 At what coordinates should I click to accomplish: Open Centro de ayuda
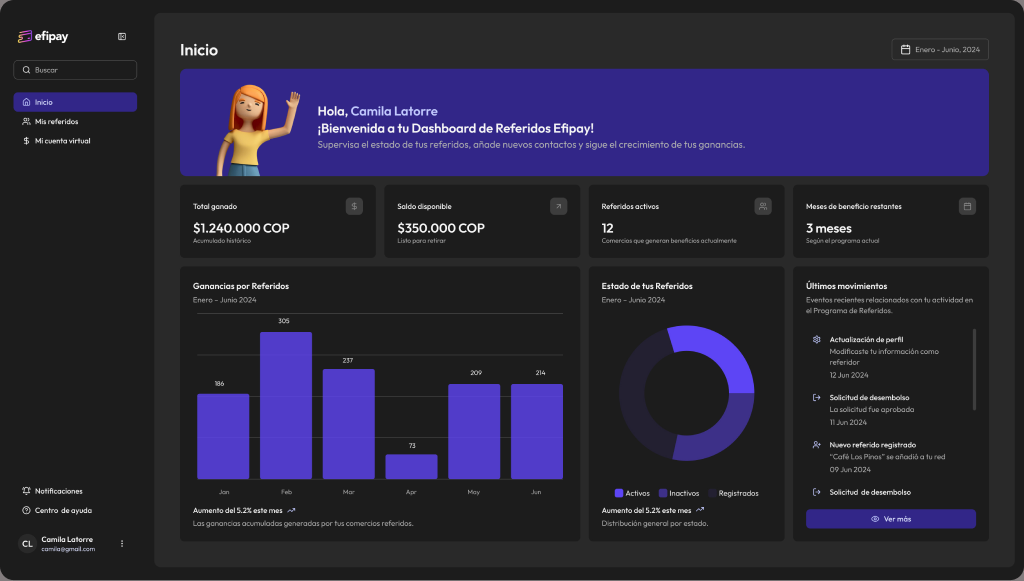click(75, 510)
